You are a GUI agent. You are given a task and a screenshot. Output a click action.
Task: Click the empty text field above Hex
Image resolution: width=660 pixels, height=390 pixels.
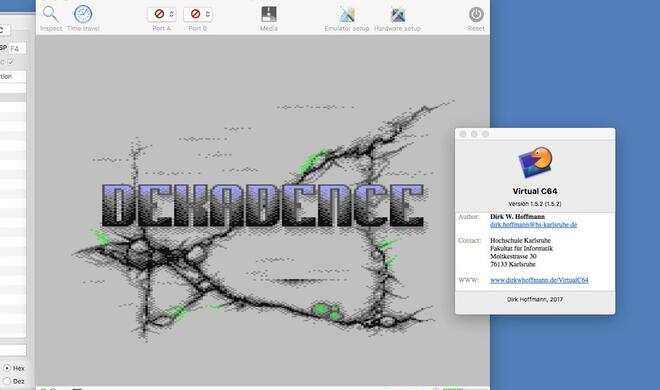pos(13,350)
